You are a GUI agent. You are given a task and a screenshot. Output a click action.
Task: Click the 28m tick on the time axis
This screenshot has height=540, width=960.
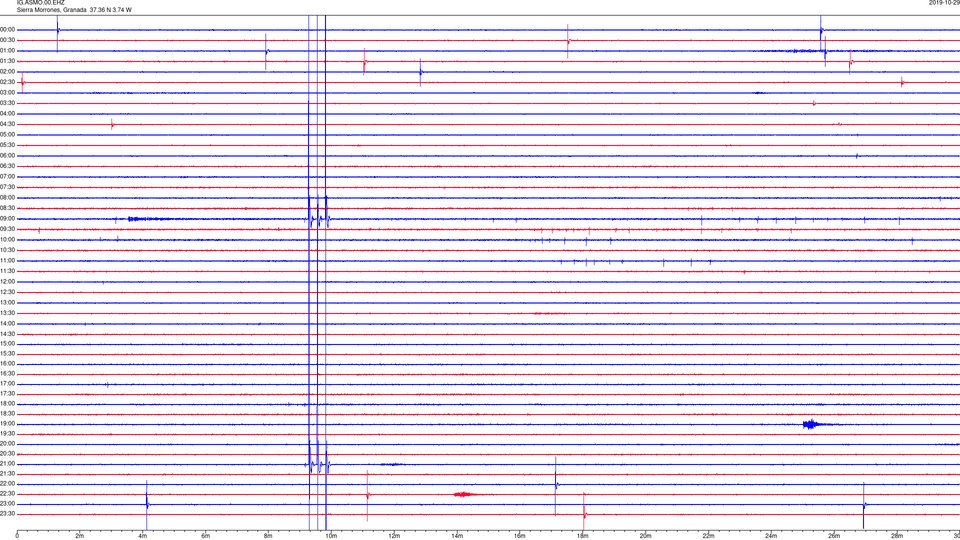(897, 536)
